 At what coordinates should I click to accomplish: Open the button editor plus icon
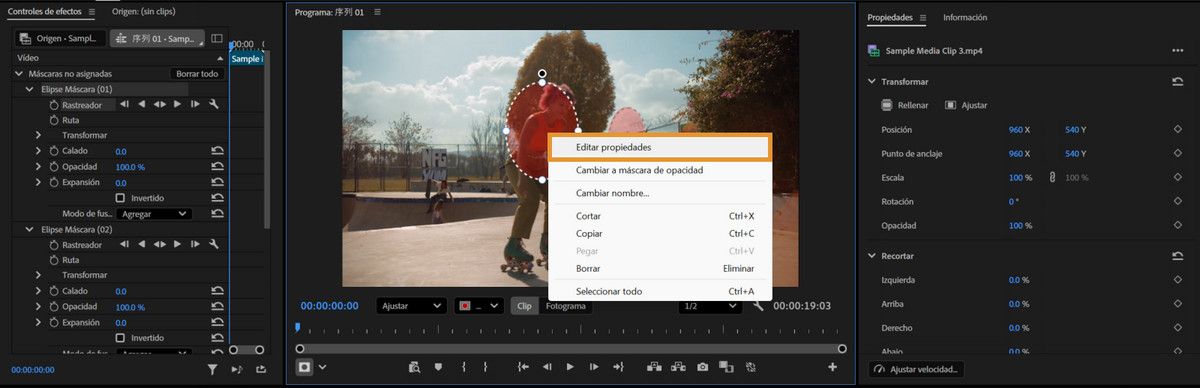tap(832, 367)
